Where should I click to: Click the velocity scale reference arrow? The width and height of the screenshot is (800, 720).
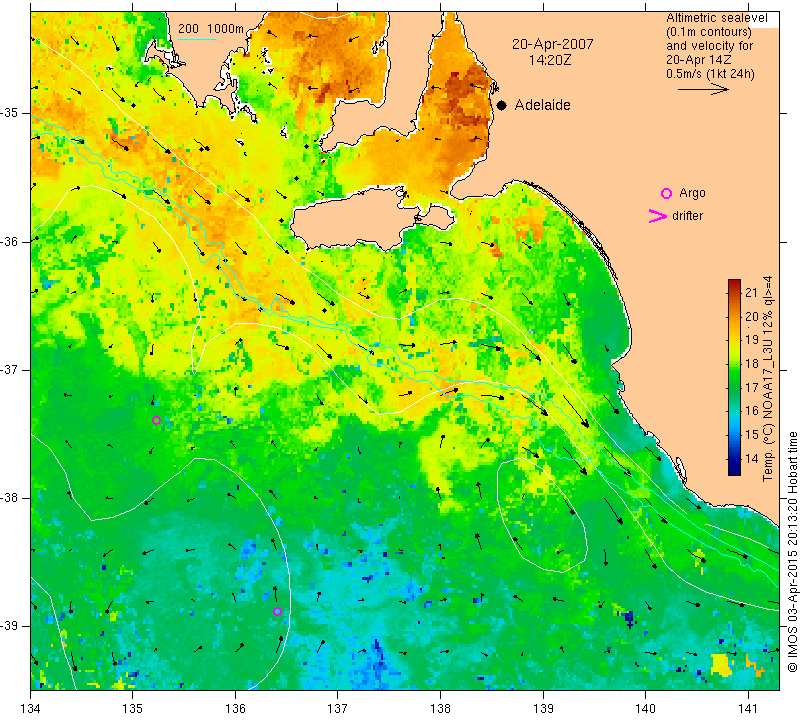703,89
